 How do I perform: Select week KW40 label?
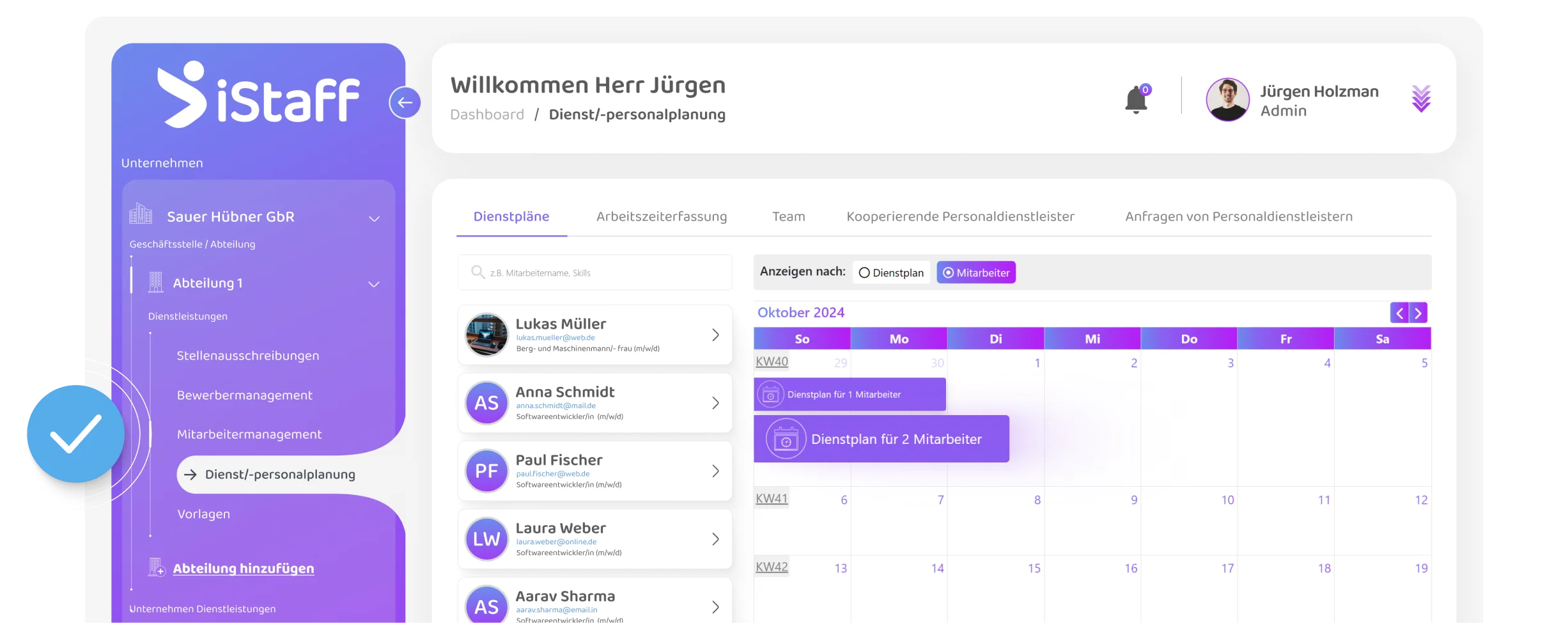tap(772, 361)
